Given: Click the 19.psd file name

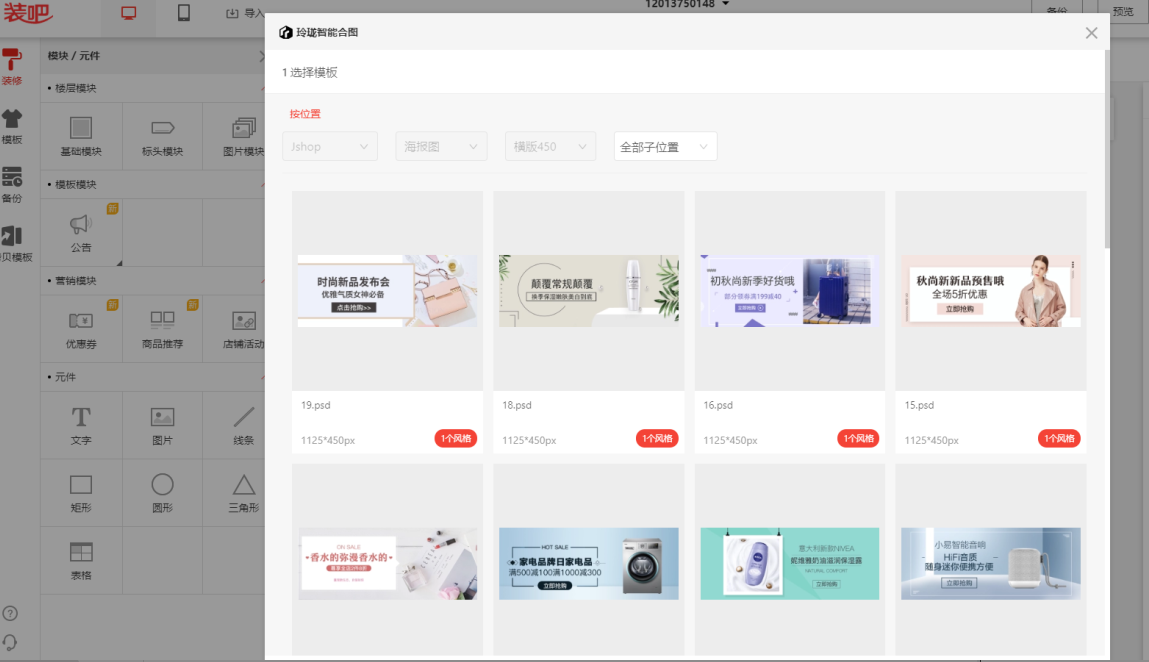Looking at the screenshot, I should (x=316, y=405).
